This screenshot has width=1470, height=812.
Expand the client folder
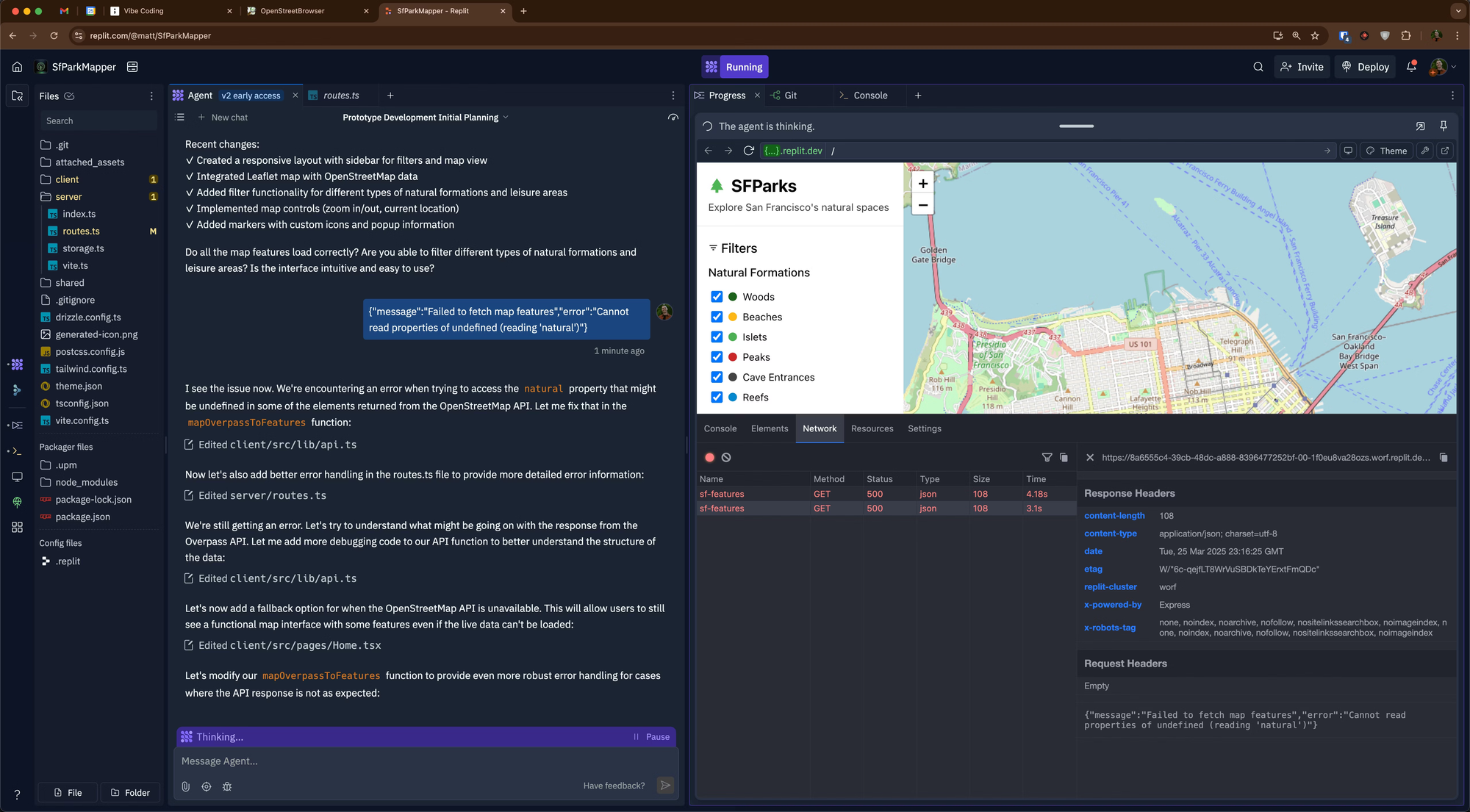pos(98,179)
